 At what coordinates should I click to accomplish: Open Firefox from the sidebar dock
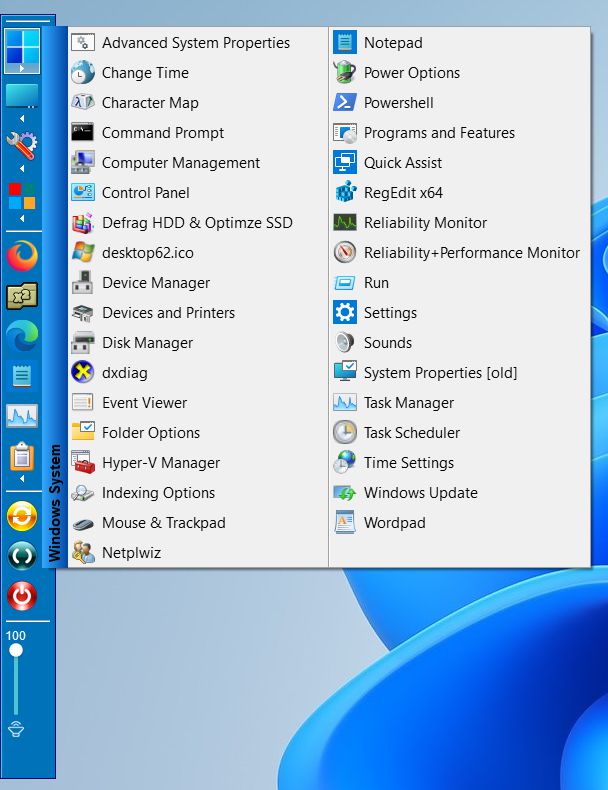pyautogui.click(x=22, y=255)
